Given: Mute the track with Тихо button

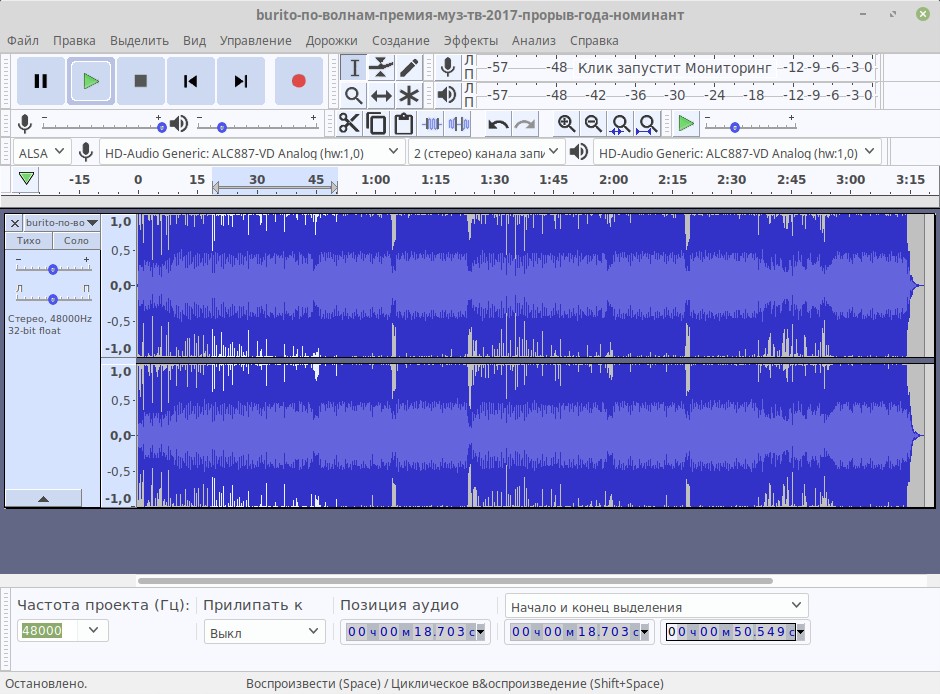Looking at the screenshot, I should pos(29,241).
